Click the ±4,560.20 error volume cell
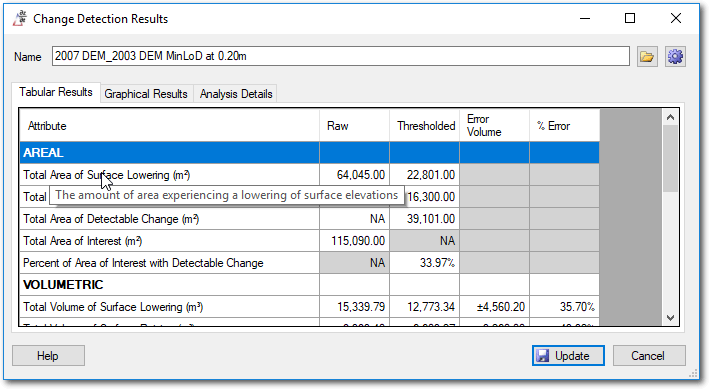Viewport: 711px width, 391px height. pos(494,307)
